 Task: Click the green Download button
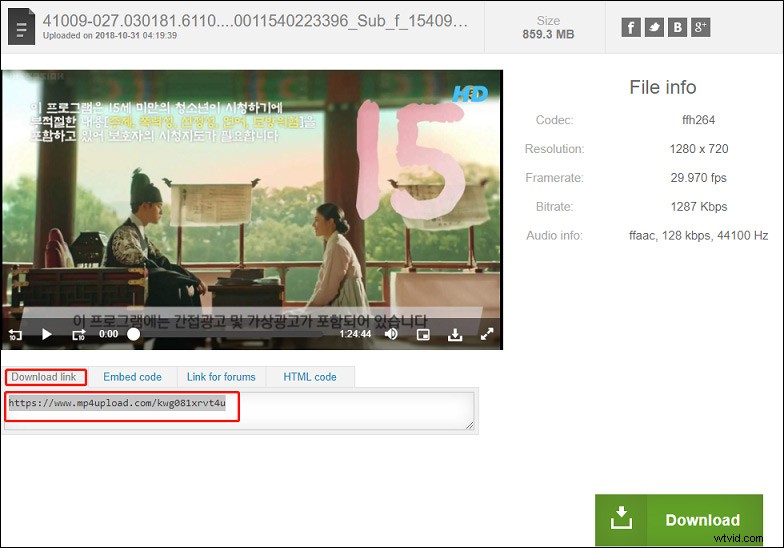678,520
